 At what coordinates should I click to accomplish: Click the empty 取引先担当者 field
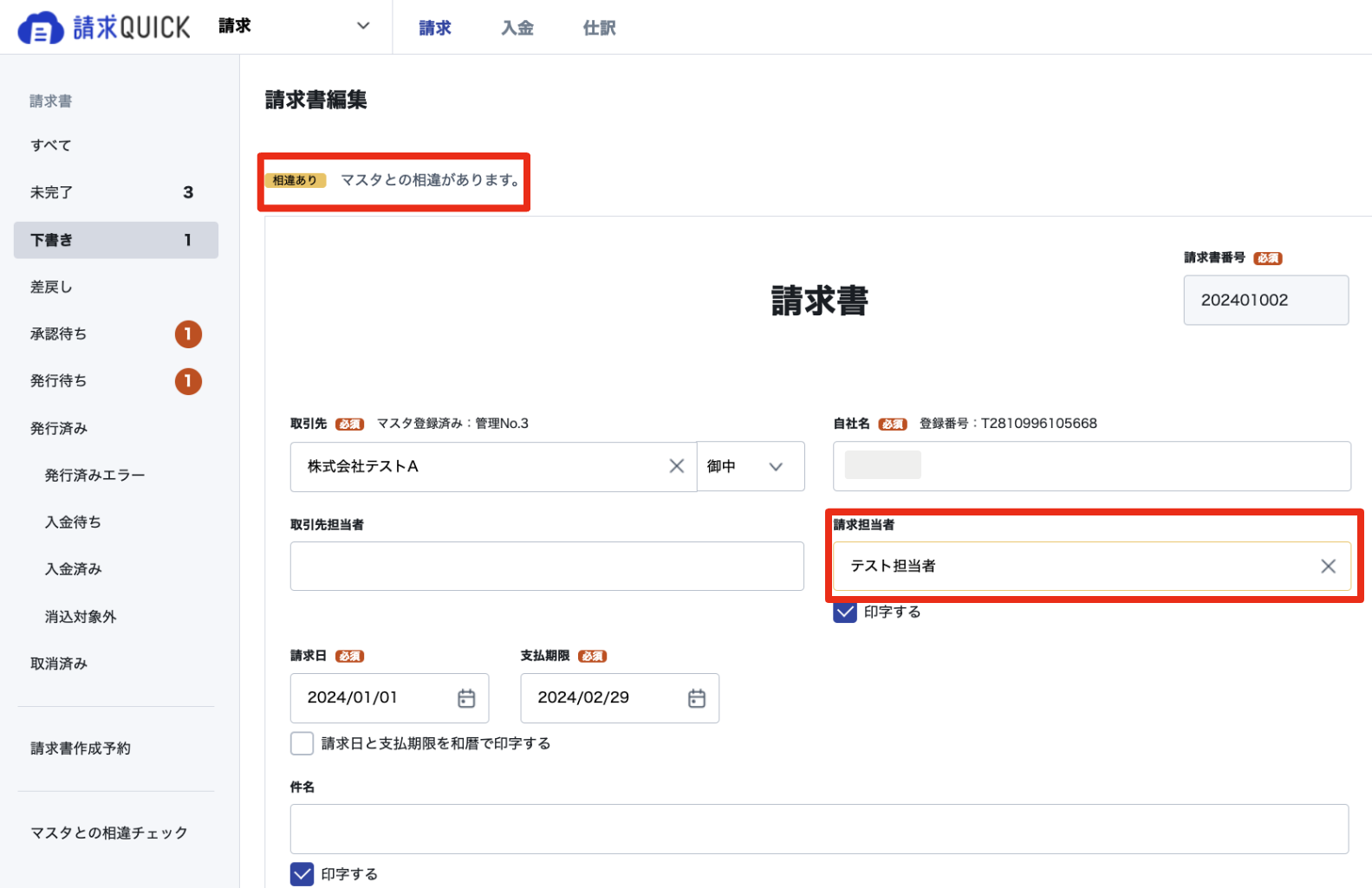[x=547, y=566]
